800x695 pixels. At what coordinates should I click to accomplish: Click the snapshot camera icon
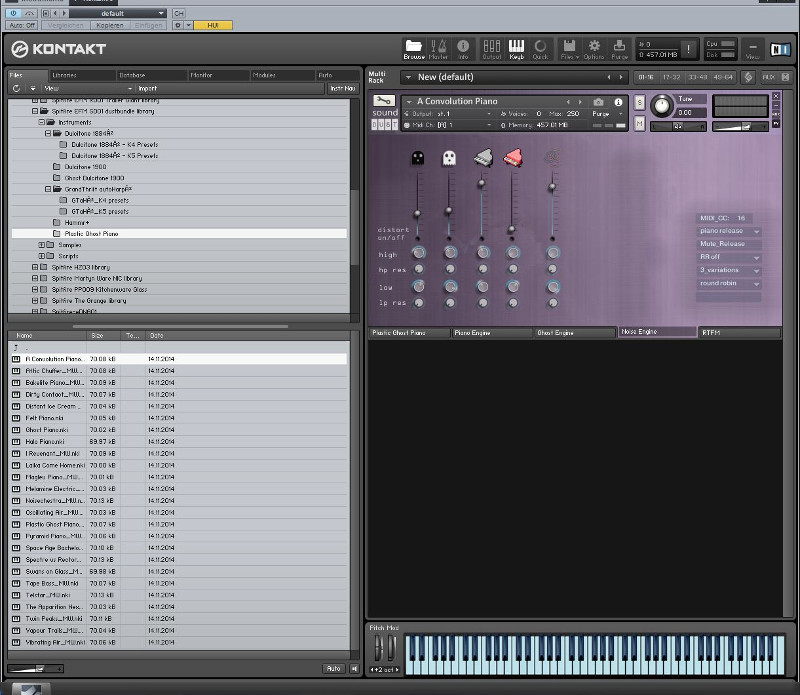(598, 102)
